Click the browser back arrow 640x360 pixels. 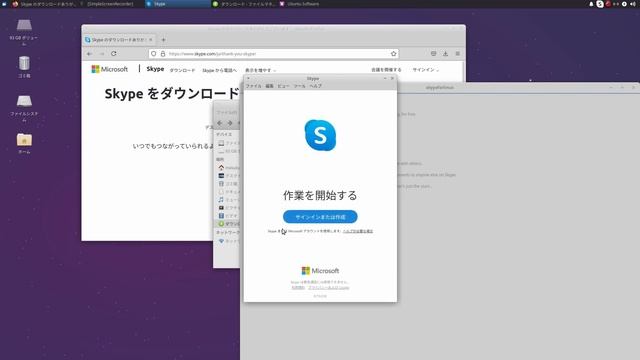click(89, 54)
